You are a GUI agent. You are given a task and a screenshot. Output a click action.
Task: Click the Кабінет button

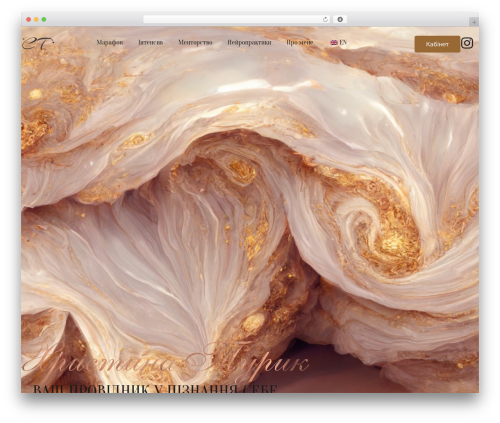point(437,44)
